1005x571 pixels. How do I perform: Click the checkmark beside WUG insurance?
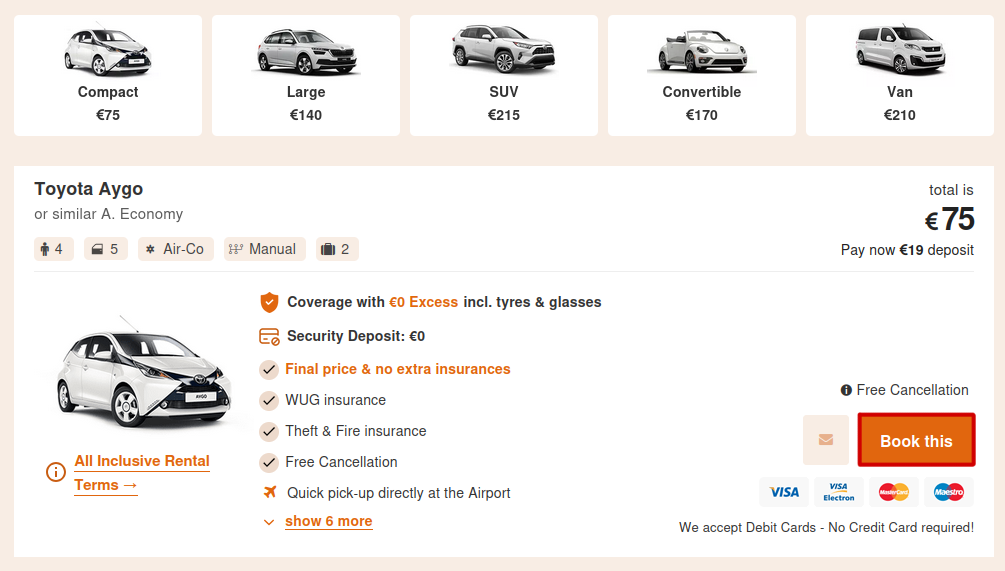269,400
